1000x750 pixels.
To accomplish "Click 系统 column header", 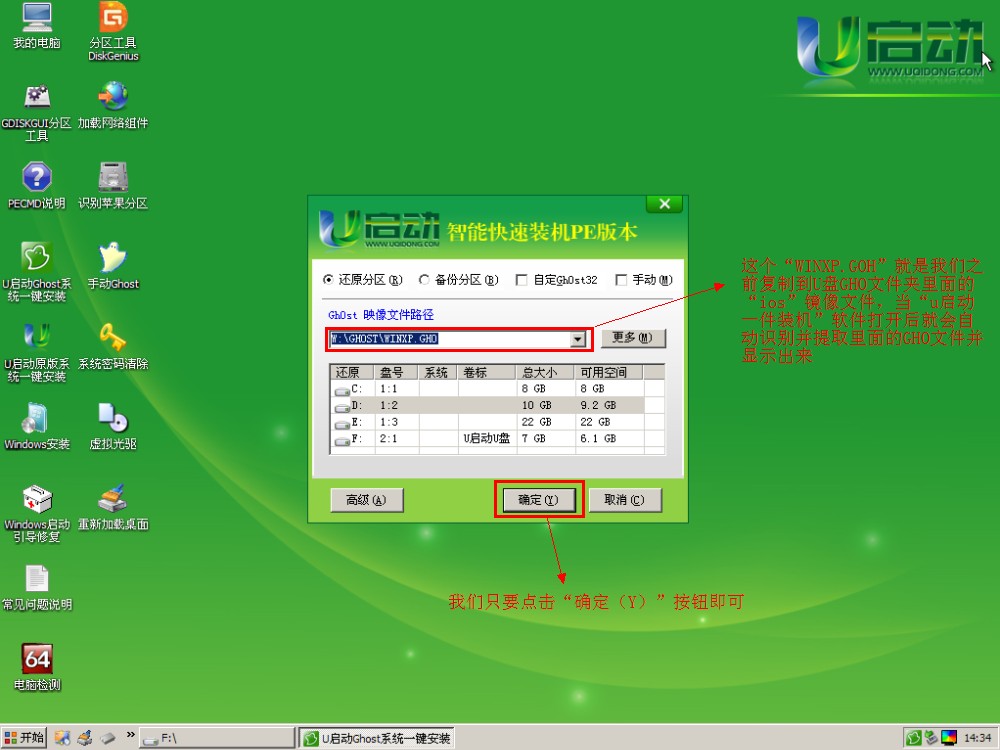I will point(437,372).
